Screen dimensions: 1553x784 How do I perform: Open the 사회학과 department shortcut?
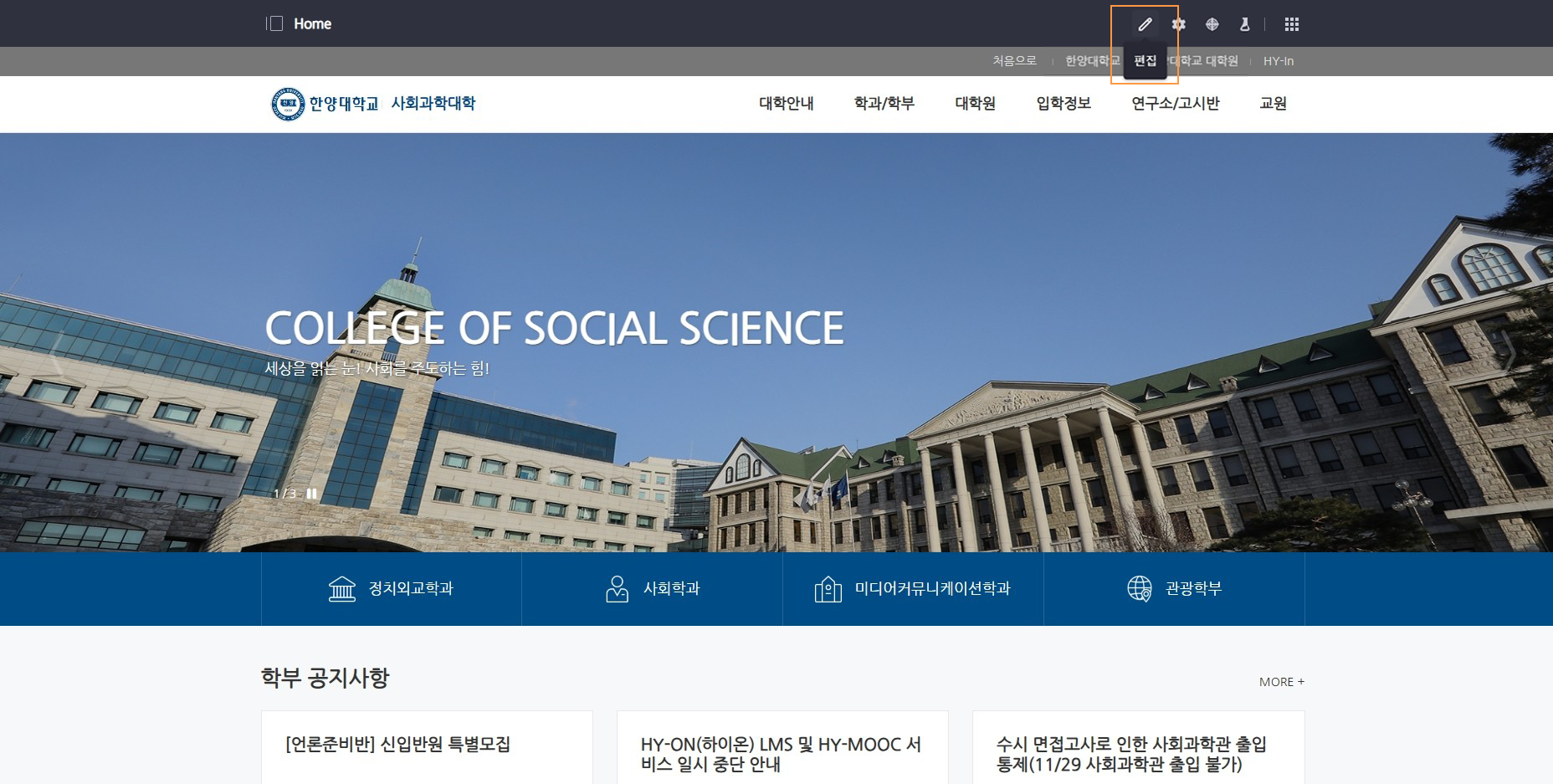(x=652, y=589)
